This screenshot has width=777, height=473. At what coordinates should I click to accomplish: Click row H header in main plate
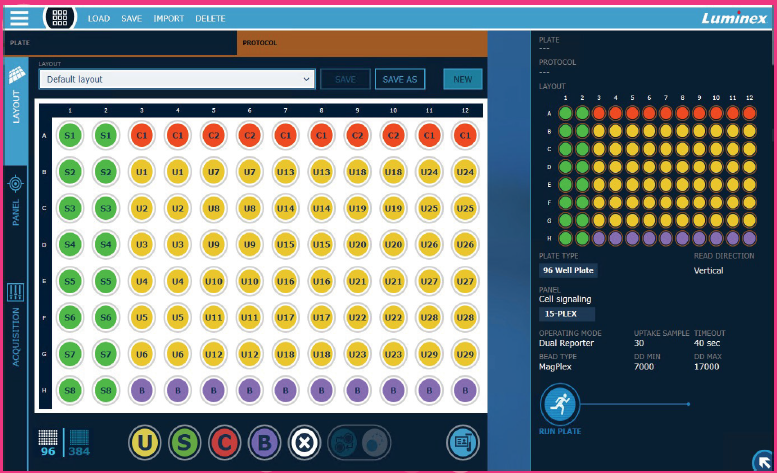[45, 390]
